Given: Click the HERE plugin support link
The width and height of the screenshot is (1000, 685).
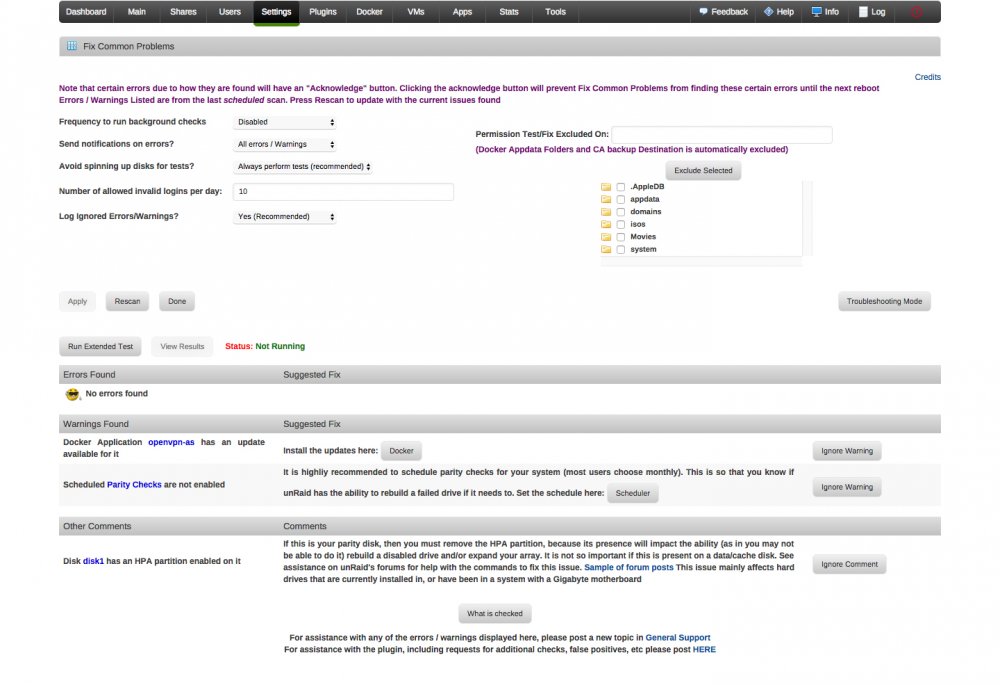Looking at the screenshot, I should (x=704, y=650).
